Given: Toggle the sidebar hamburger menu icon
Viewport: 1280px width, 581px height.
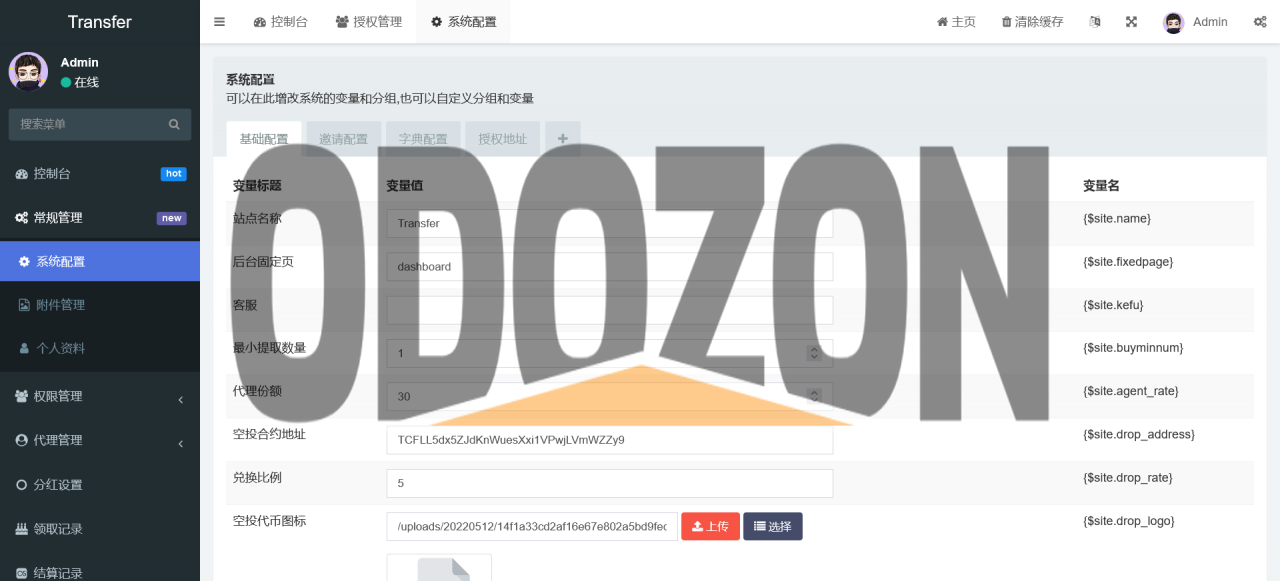Looking at the screenshot, I should [x=220, y=22].
